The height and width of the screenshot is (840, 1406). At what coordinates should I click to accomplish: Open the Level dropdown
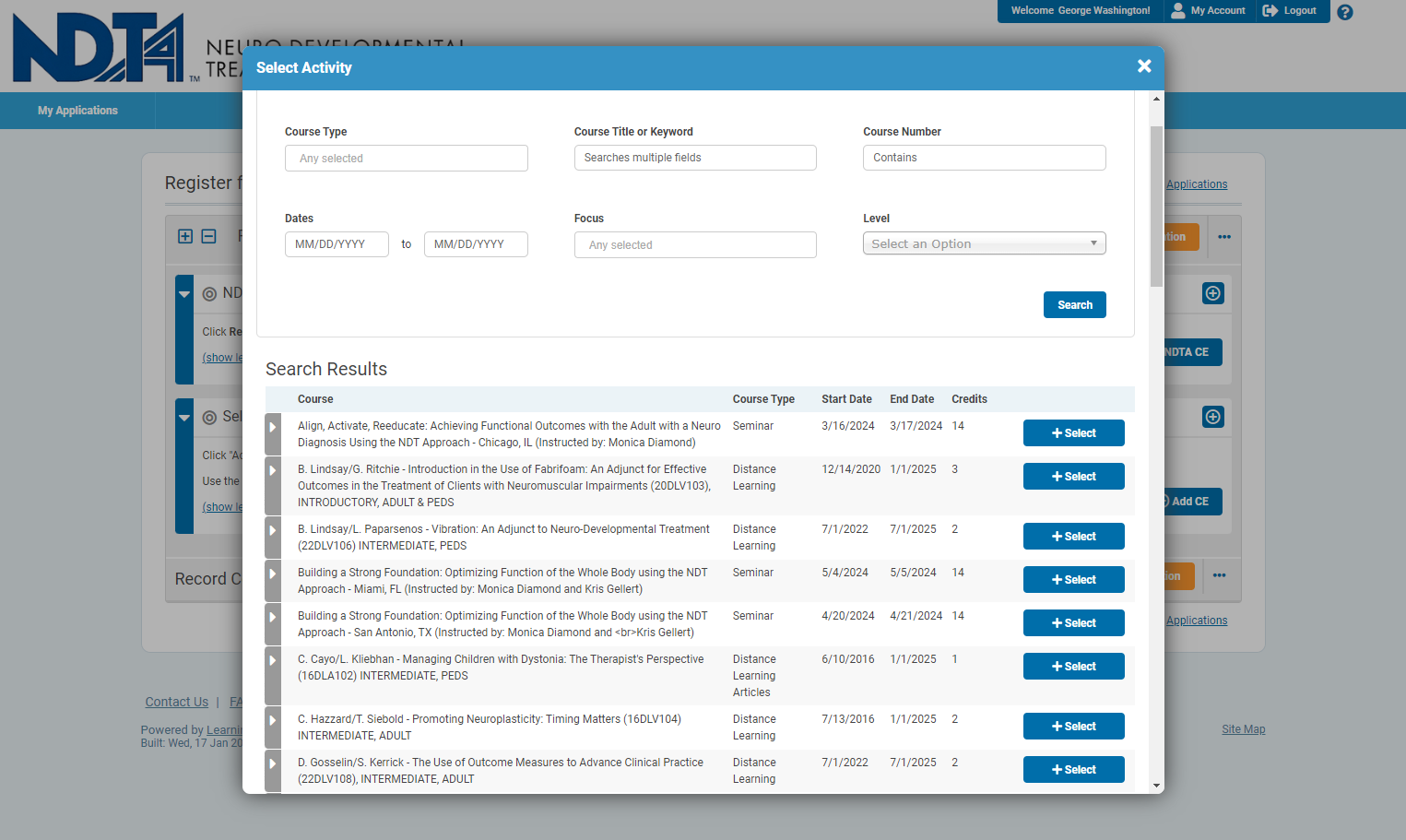[984, 243]
